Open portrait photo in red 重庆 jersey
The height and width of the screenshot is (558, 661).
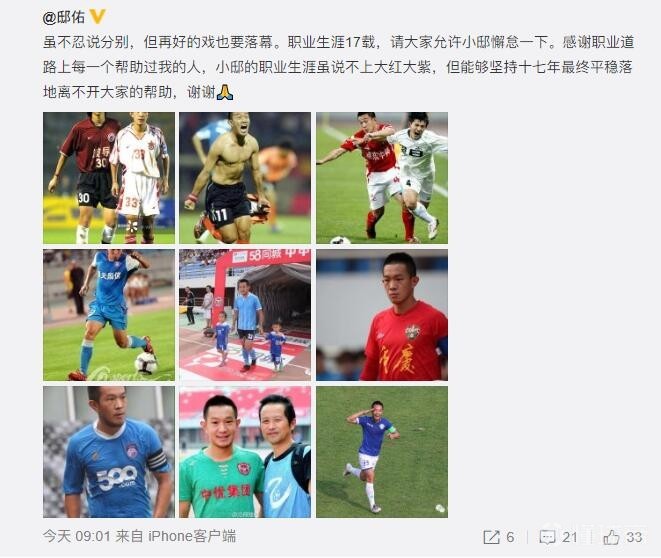[382, 315]
